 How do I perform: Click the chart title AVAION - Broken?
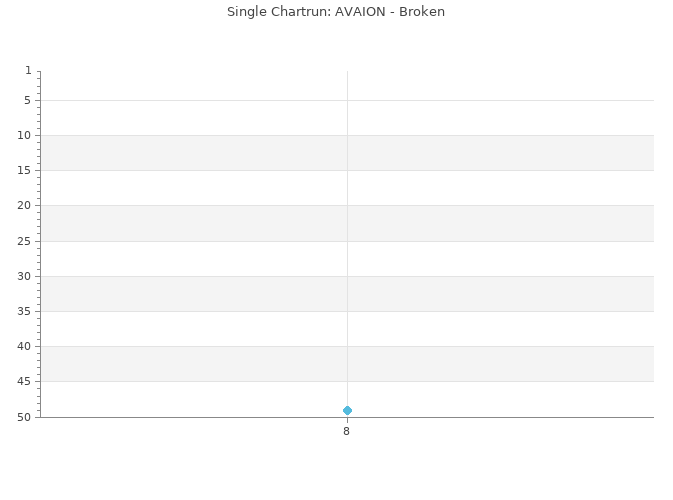[336, 12]
